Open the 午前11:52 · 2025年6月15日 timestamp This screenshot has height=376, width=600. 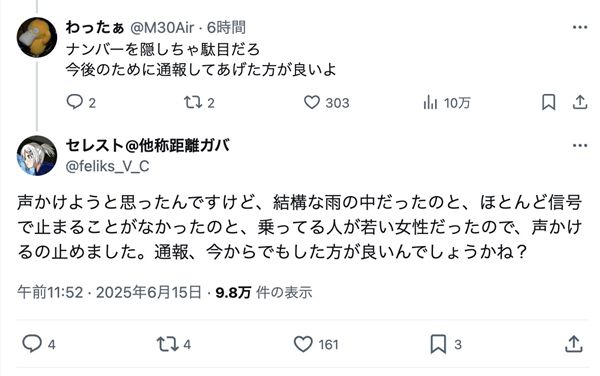coord(109,293)
